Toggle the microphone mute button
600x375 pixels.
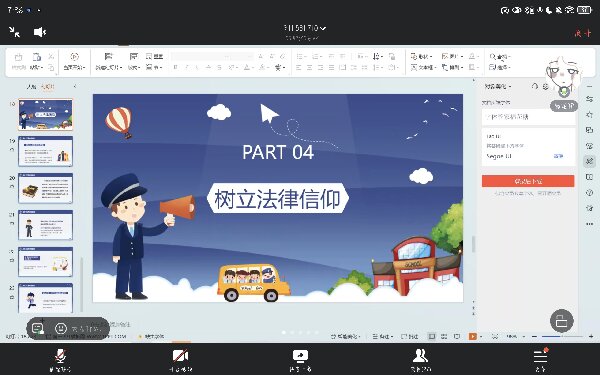(60, 360)
